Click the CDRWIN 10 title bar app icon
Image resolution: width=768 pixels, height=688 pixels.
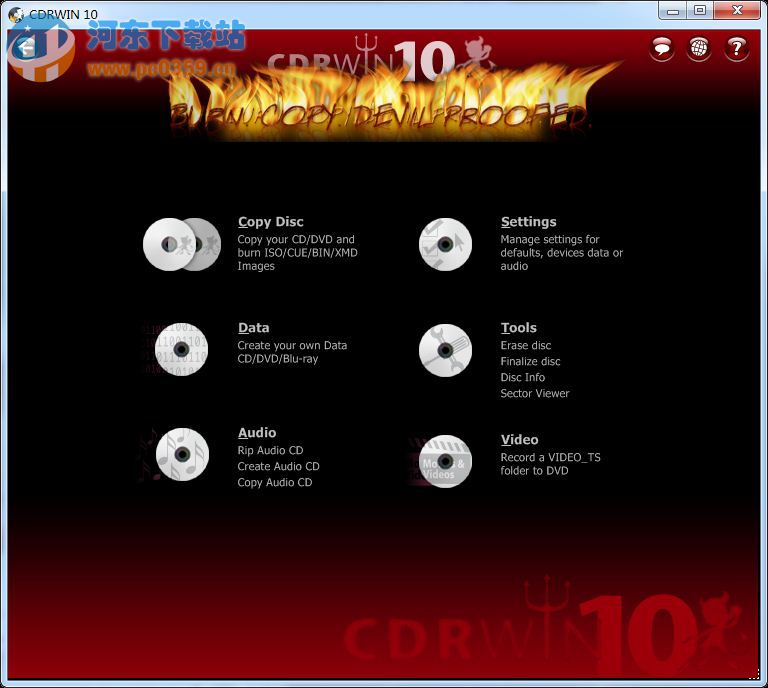coord(16,14)
